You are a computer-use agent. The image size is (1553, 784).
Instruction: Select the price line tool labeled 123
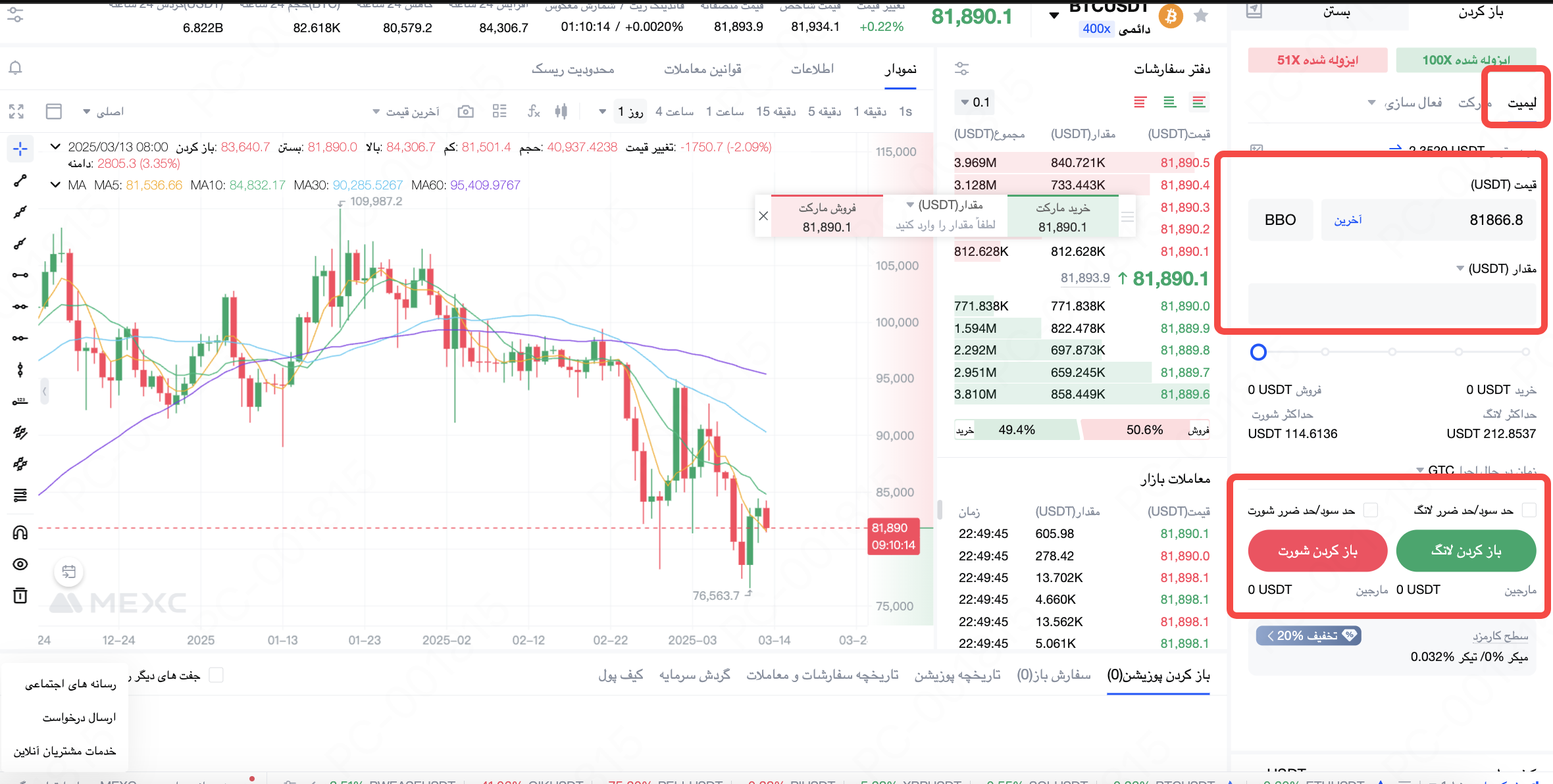point(20,401)
